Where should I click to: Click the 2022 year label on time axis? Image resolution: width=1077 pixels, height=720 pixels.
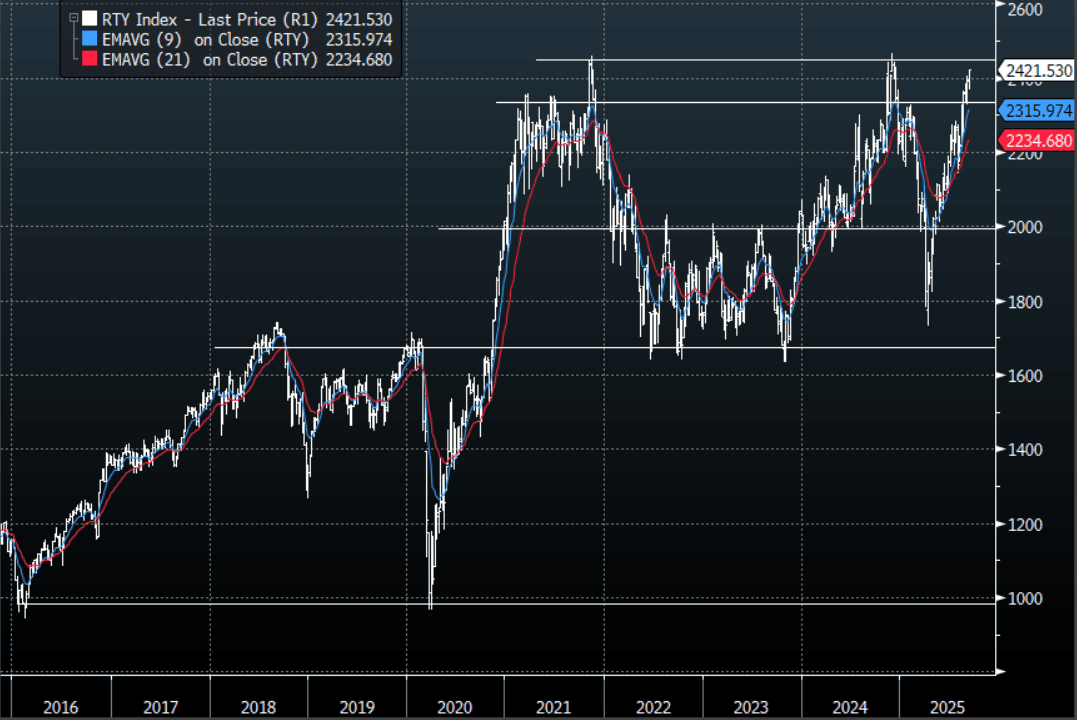653,707
